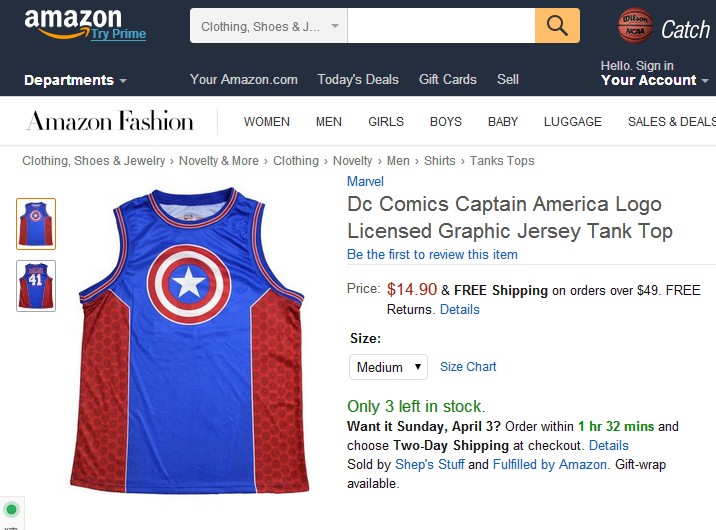Click the green circle icon at bottom left
This screenshot has height=530, width=716.
click(x=12, y=510)
